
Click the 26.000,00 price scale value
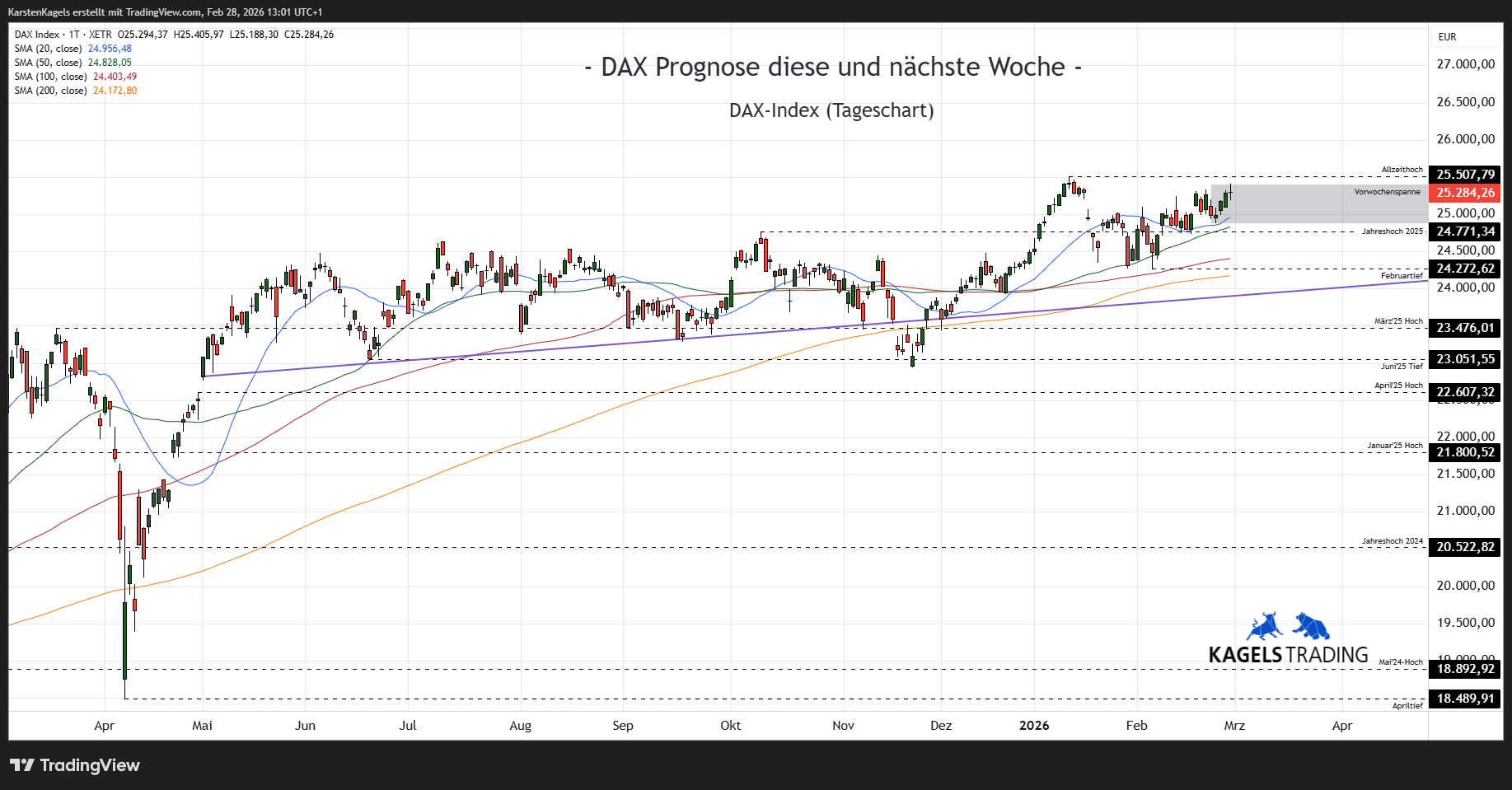[x=1465, y=139]
